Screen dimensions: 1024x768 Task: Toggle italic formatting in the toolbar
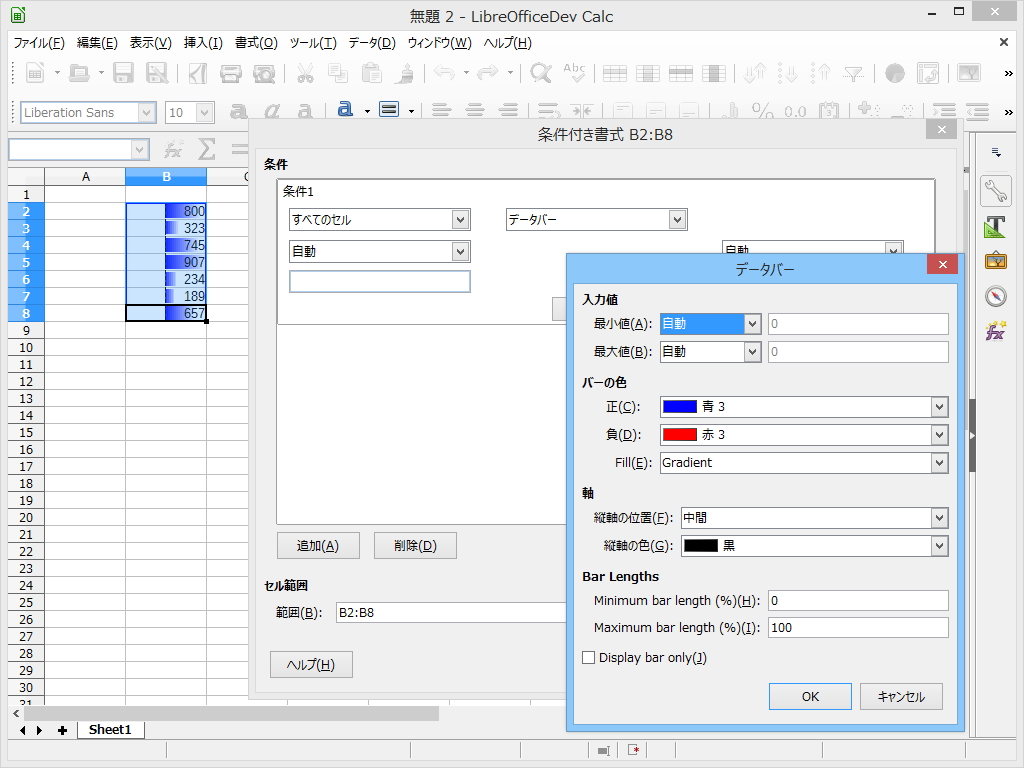[x=272, y=110]
